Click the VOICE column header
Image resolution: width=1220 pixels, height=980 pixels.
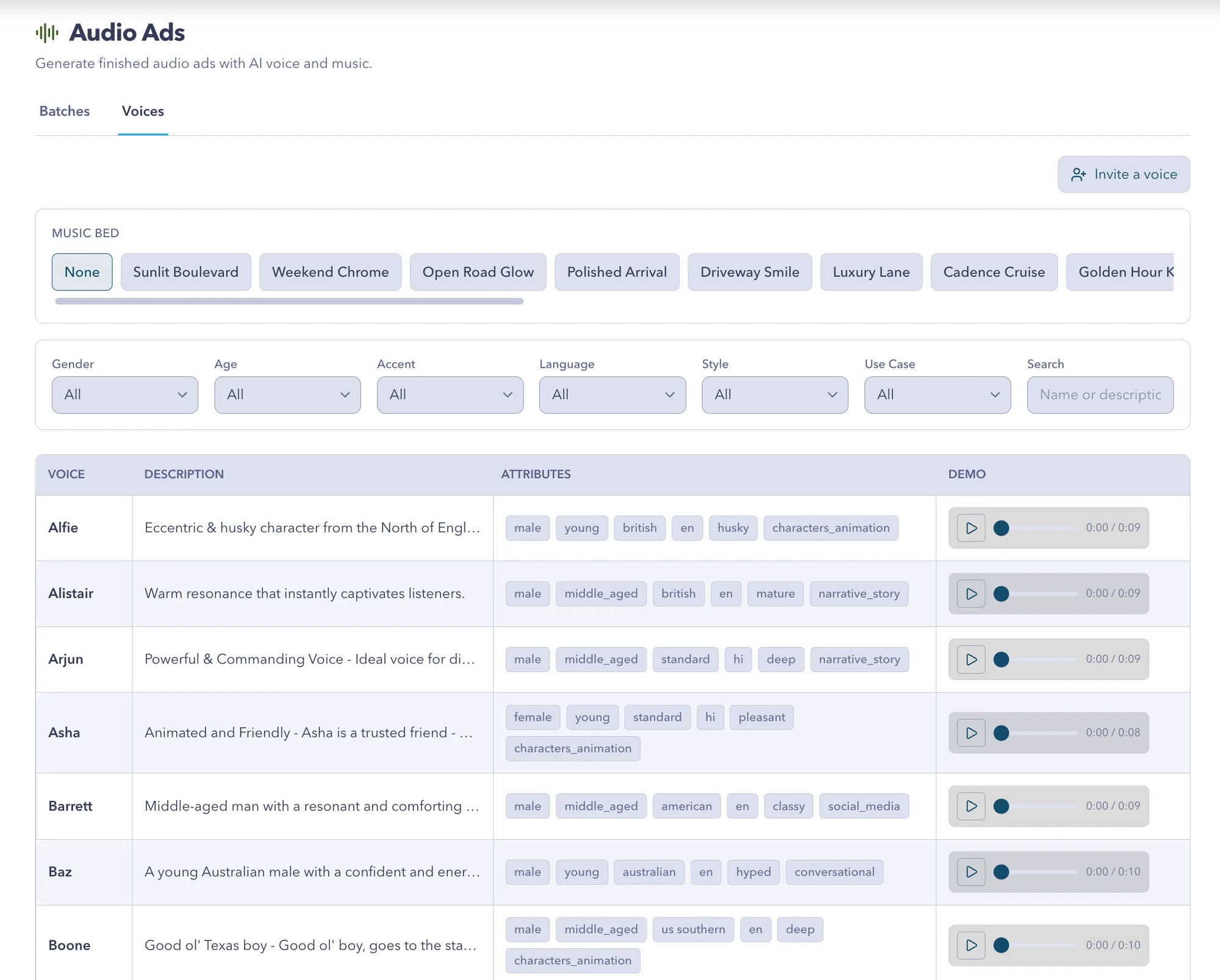click(x=66, y=474)
